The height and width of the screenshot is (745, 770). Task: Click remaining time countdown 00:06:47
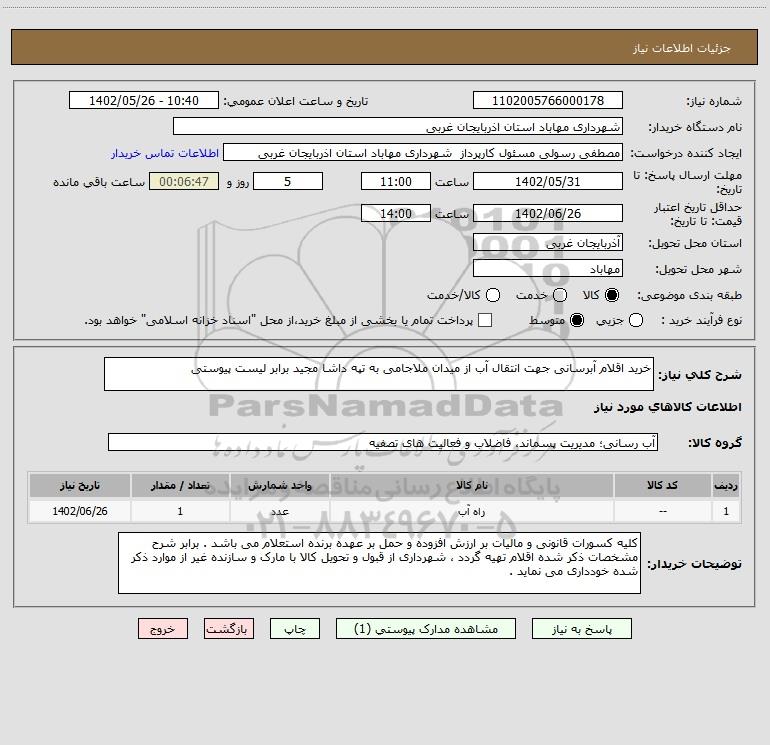point(184,181)
